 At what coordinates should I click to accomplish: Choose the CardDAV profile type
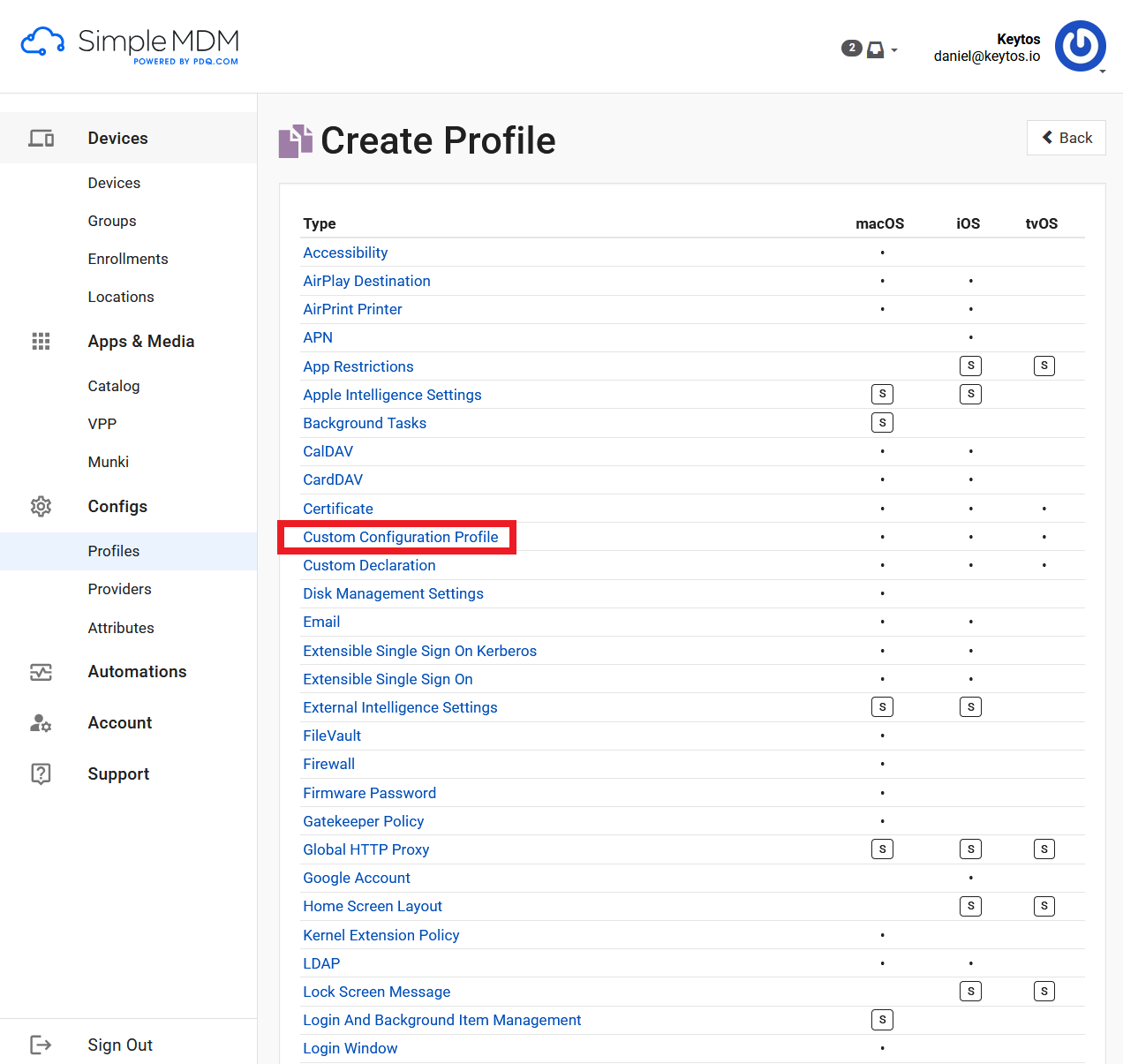click(333, 479)
